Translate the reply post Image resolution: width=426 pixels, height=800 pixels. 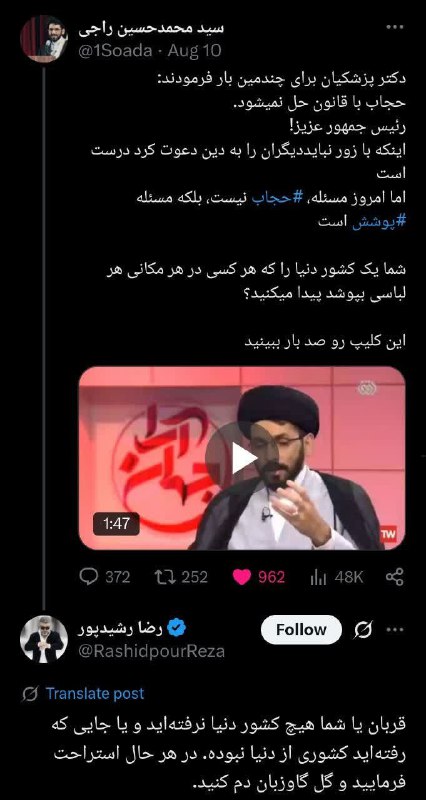pyautogui.click(x=94, y=693)
